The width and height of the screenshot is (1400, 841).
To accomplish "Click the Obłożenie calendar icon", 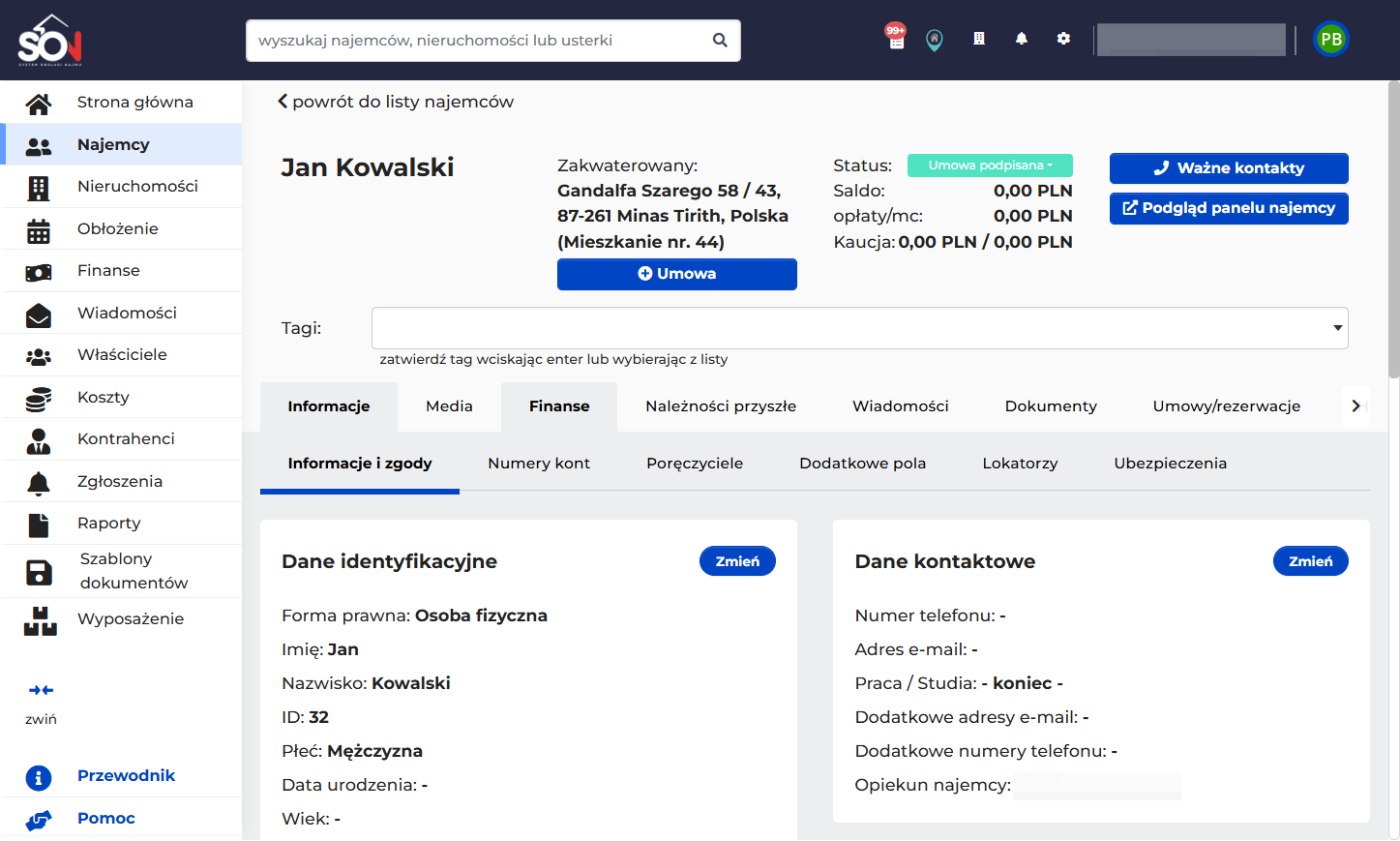I will (x=39, y=229).
